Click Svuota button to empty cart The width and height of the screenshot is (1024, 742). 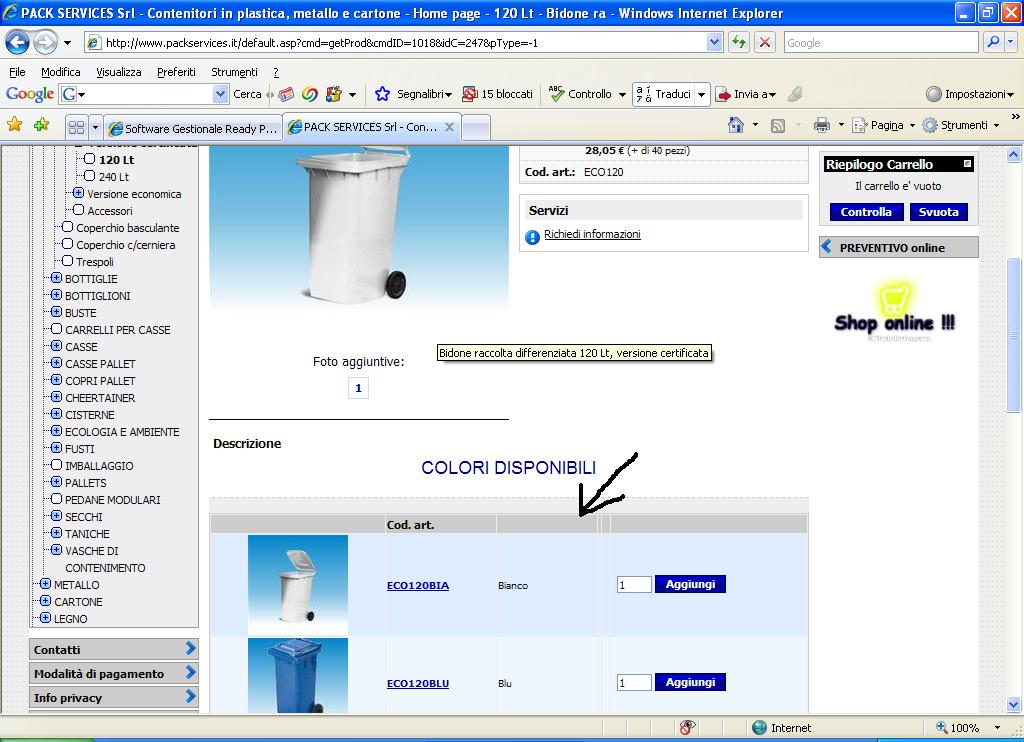(x=938, y=212)
